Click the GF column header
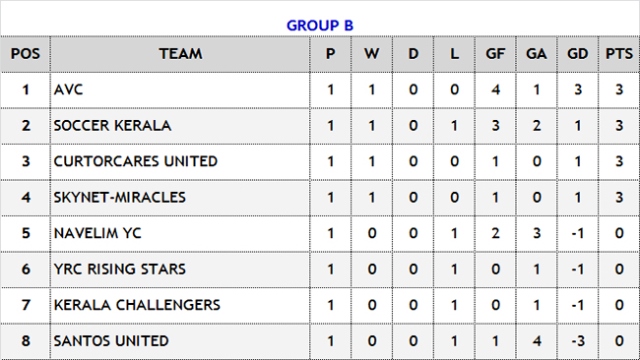640x360 pixels. 495,54
